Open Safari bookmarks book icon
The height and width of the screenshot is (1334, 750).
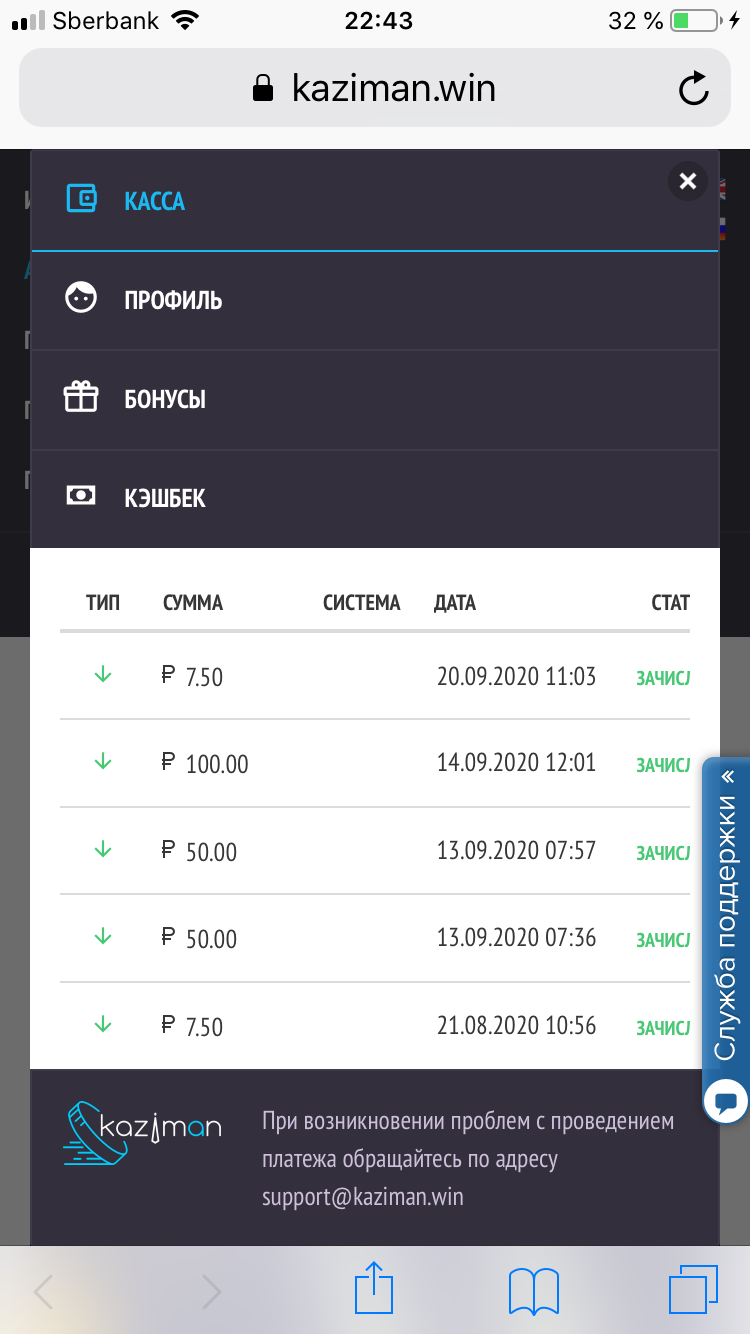(533, 1290)
